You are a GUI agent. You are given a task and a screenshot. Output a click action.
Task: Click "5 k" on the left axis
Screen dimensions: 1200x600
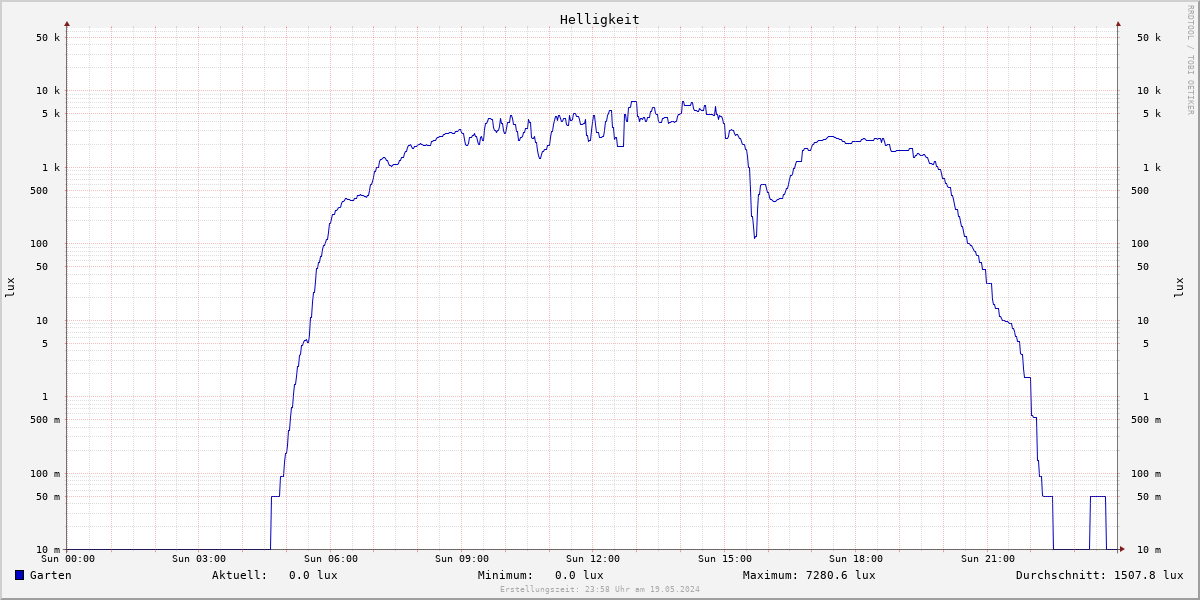click(51, 114)
